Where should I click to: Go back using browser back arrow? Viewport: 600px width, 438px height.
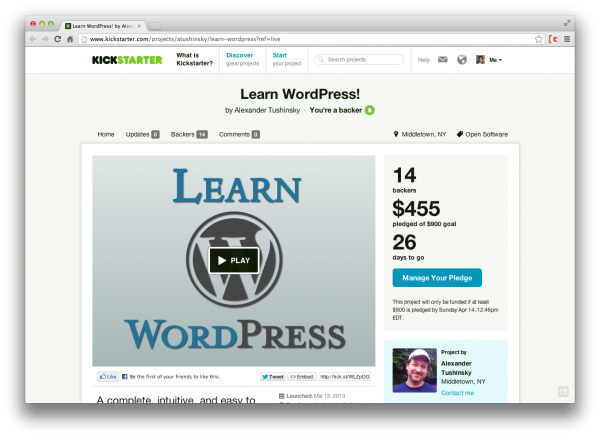(x=33, y=39)
